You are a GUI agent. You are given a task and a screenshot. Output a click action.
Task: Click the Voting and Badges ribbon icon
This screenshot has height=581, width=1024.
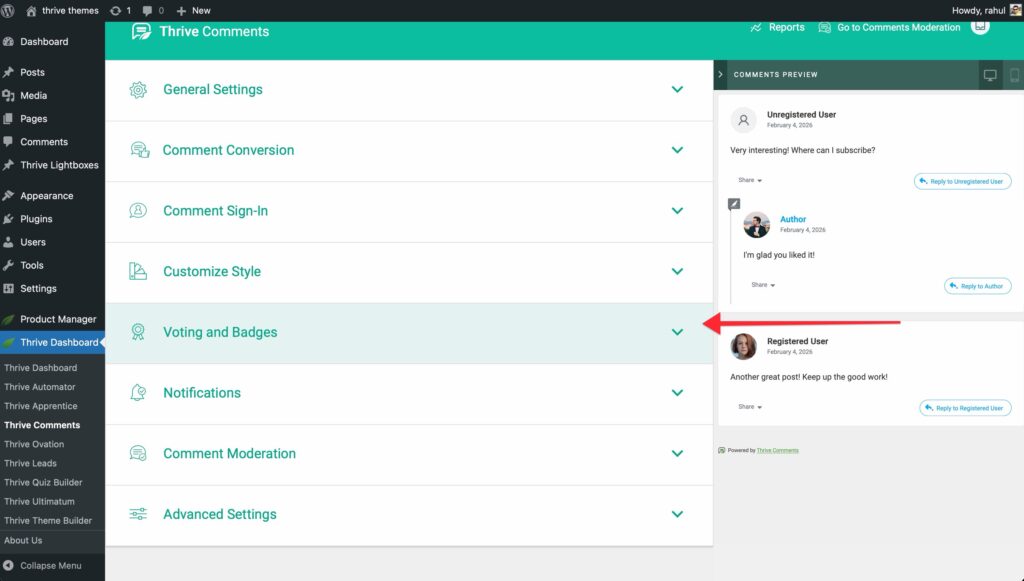tap(138, 332)
